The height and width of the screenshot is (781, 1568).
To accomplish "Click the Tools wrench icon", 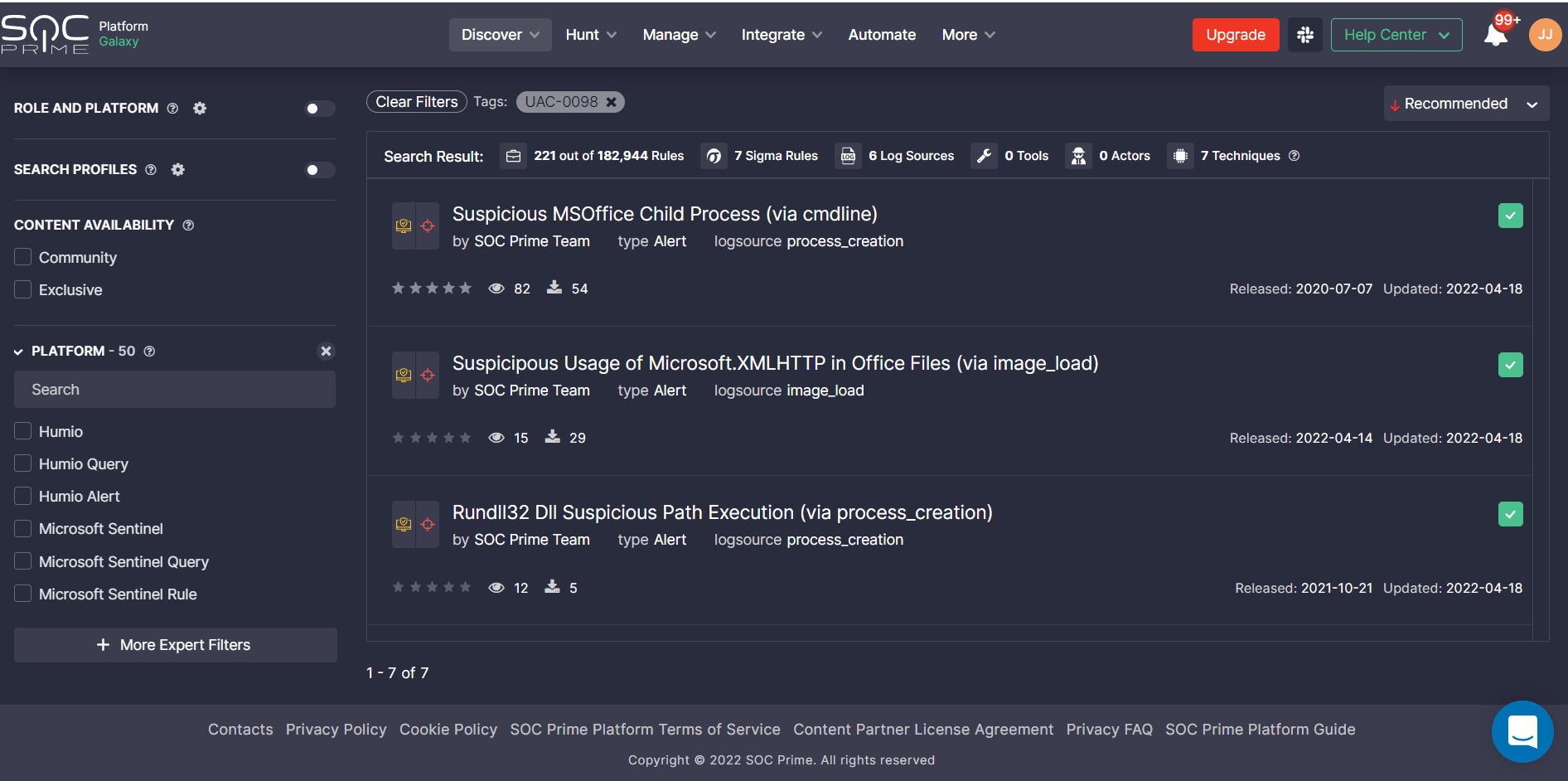I will 984,156.
